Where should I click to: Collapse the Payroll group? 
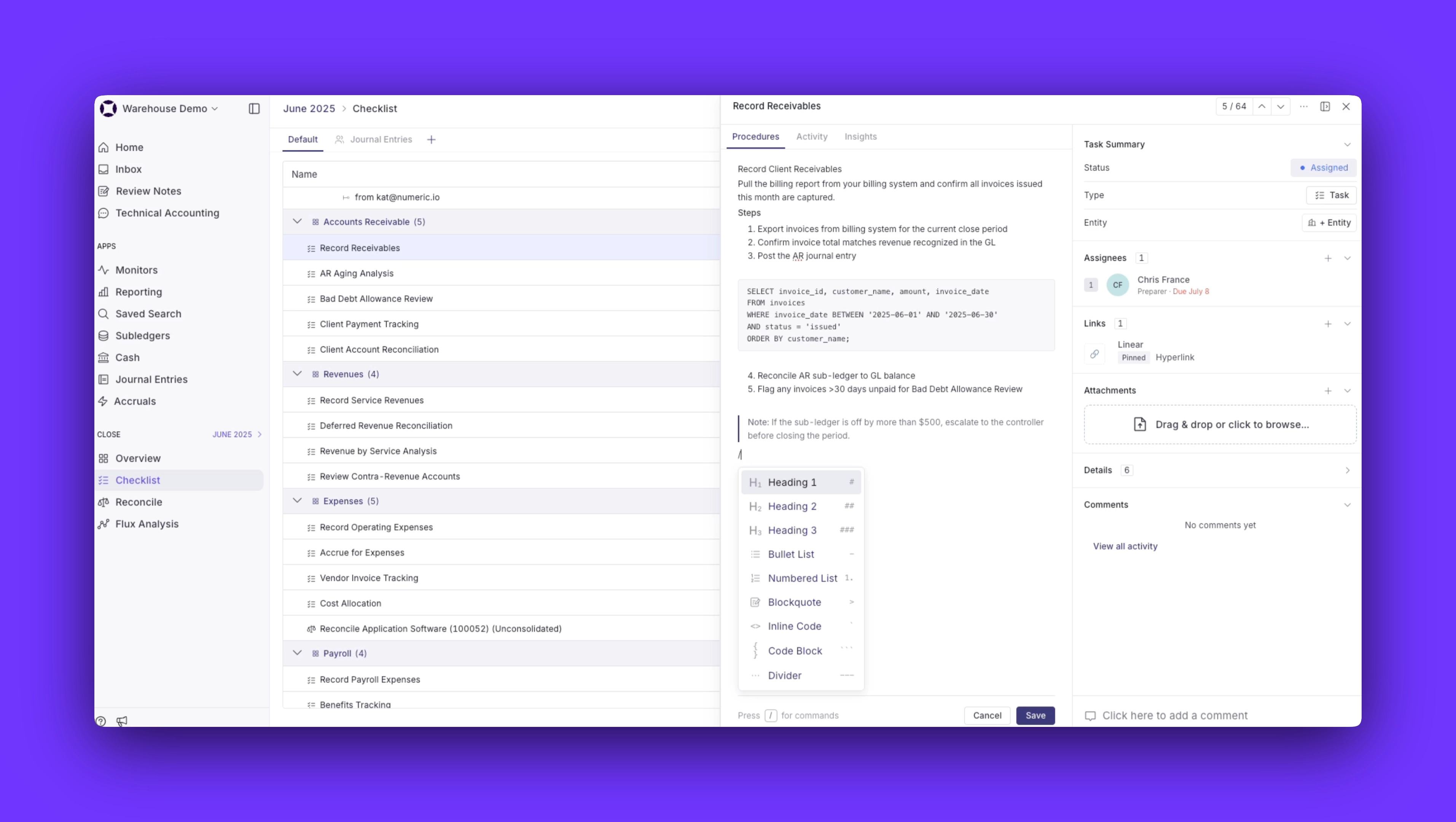click(297, 653)
